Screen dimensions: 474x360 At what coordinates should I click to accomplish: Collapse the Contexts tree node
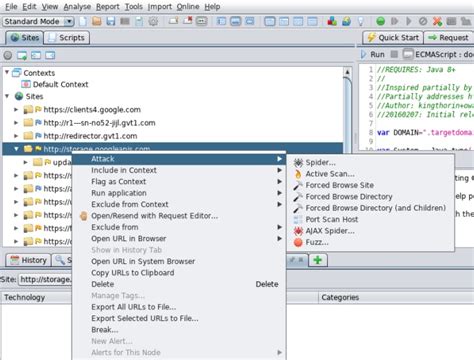click(x=7, y=72)
